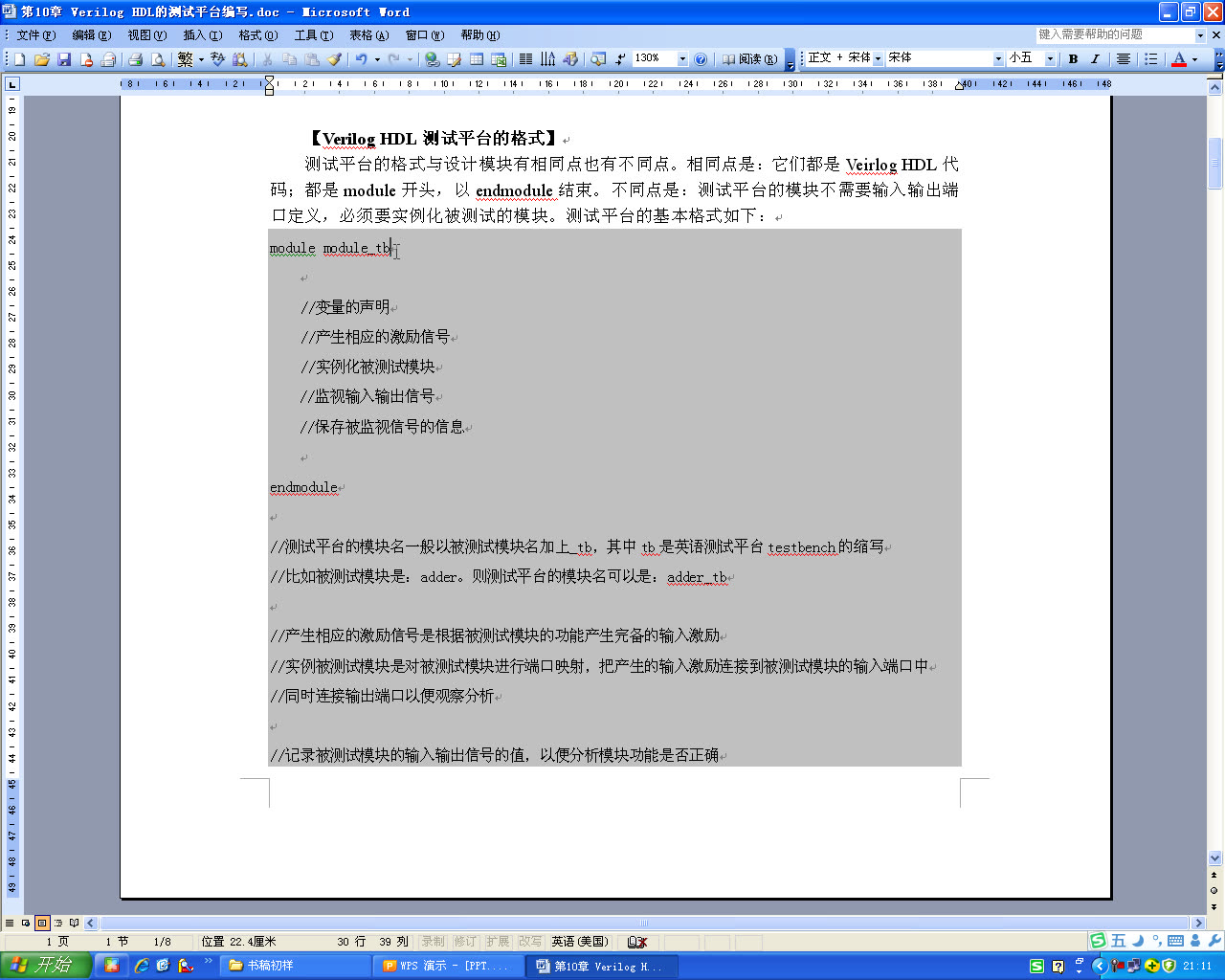Expand the 繁 conversion dropdown arrow
This screenshot has height=980, width=1225.
201,59
